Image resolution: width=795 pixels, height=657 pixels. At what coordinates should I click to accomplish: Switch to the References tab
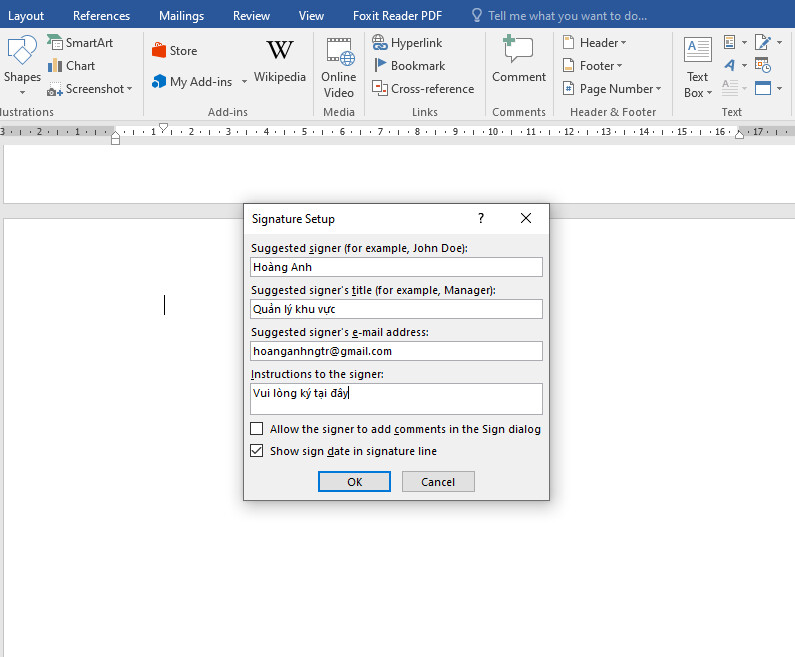(x=101, y=16)
